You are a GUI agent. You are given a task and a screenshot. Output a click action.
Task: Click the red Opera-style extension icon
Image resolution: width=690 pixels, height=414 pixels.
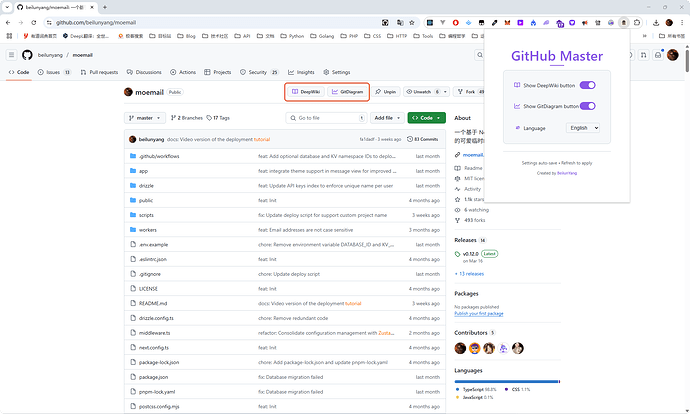pos(455,22)
